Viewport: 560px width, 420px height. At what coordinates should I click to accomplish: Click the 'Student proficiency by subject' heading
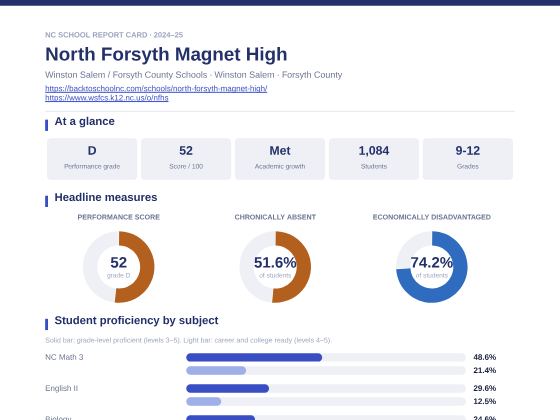click(x=136, y=320)
